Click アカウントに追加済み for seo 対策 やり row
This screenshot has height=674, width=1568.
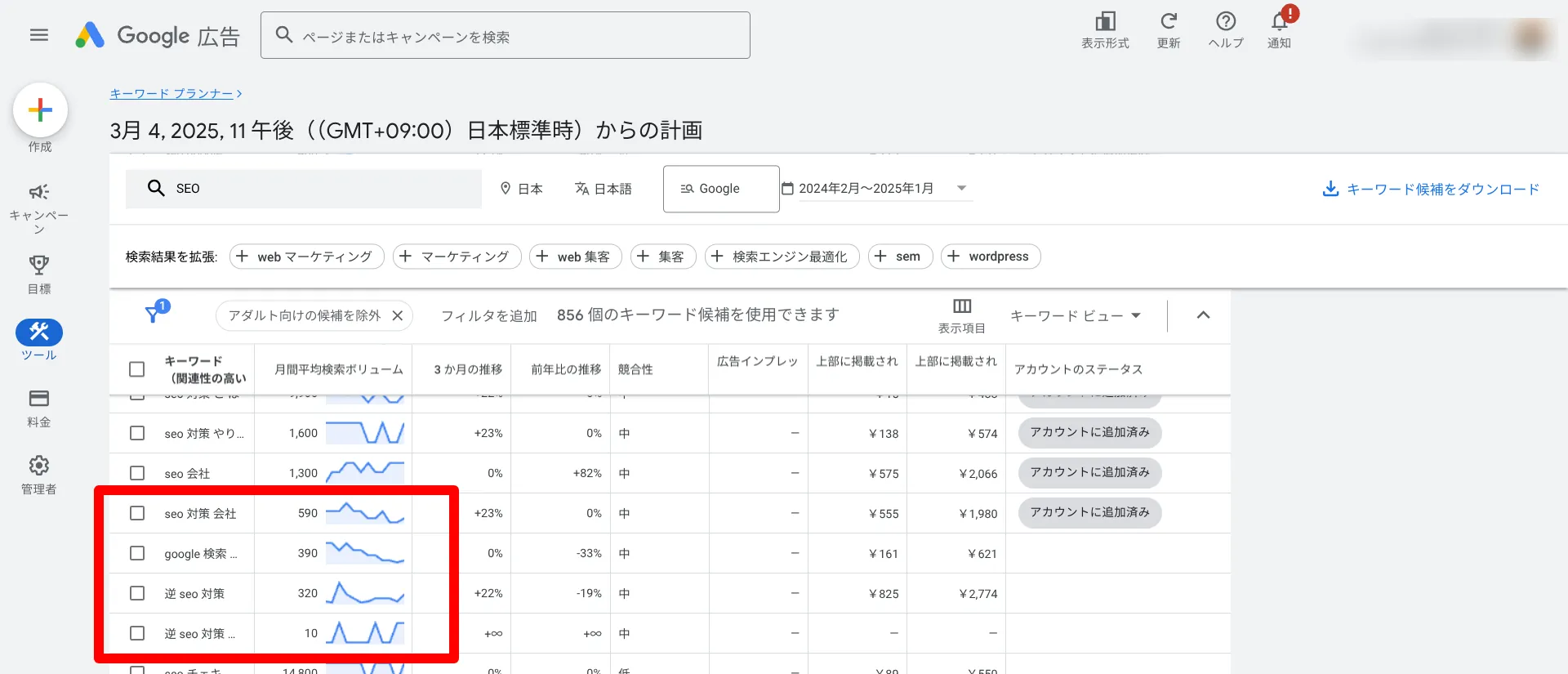coord(1089,432)
